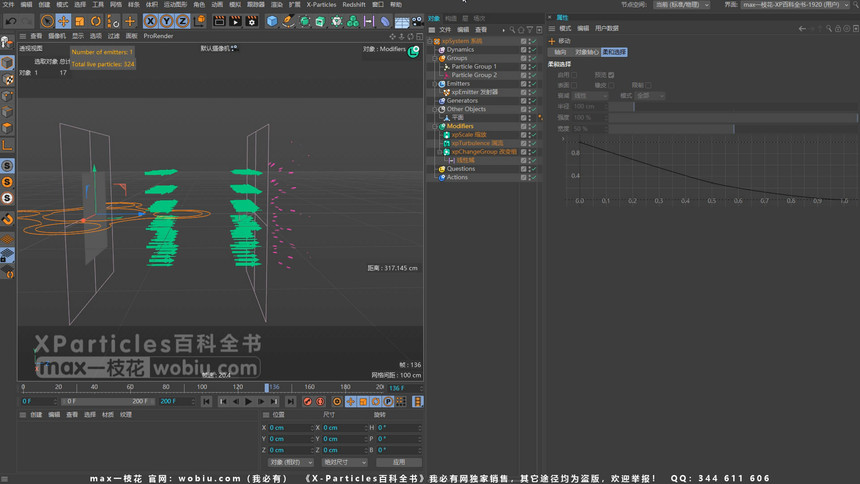Toggle the layer checkbox for the Dynamics row
This screenshot has height=484, width=860.
[x=523, y=50]
